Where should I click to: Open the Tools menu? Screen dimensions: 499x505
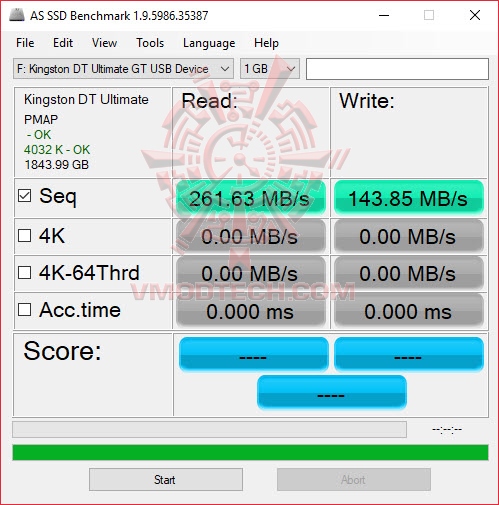point(150,43)
